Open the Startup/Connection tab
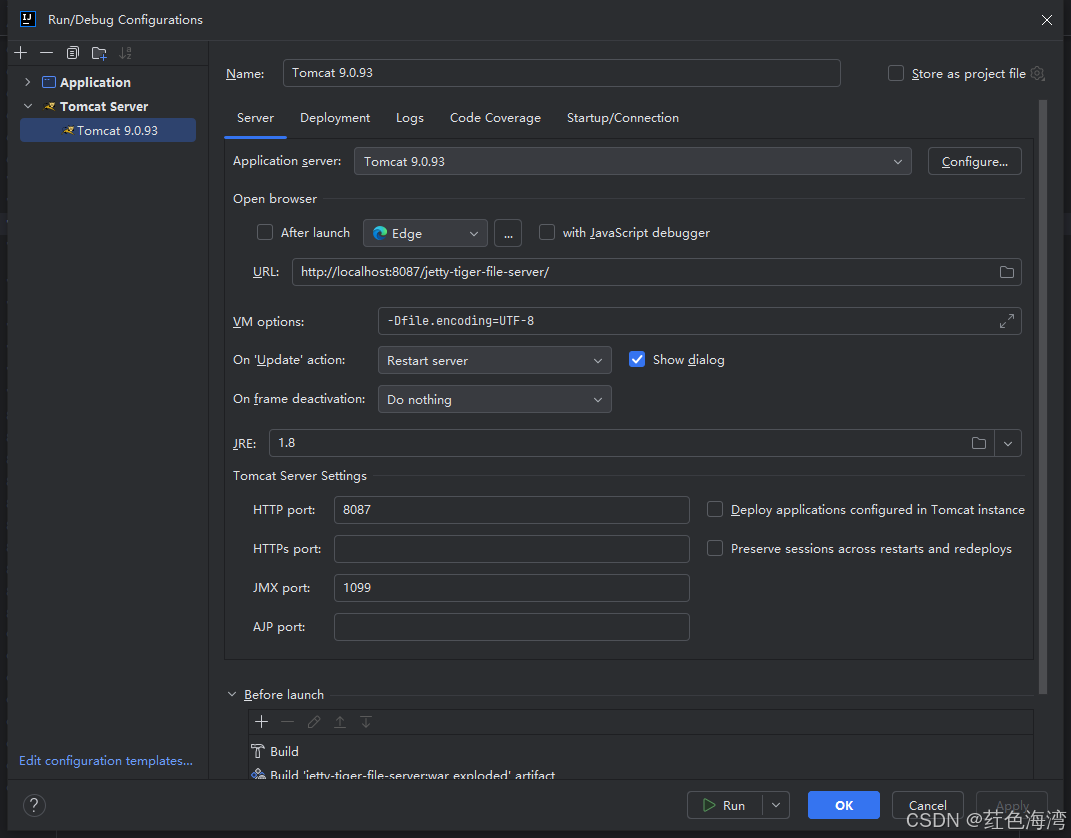 (622, 118)
